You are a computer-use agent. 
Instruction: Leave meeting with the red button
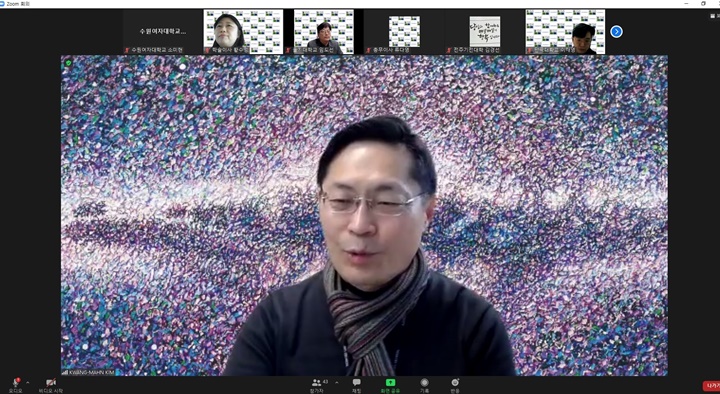click(x=711, y=386)
